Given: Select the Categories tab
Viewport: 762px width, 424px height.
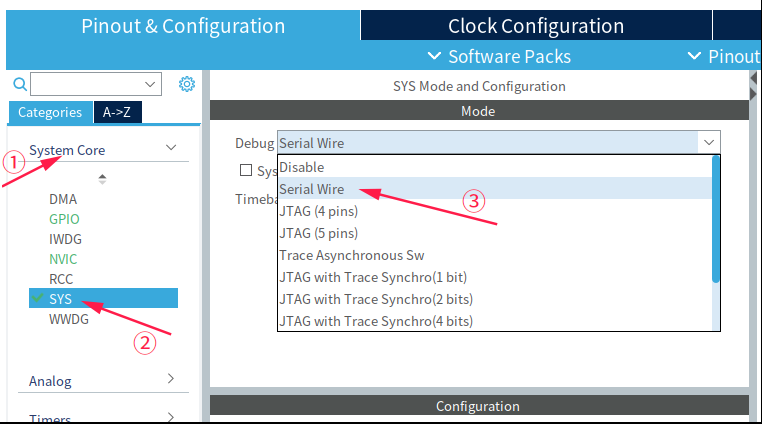Looking at the screenshot, I should coord(50,112).
